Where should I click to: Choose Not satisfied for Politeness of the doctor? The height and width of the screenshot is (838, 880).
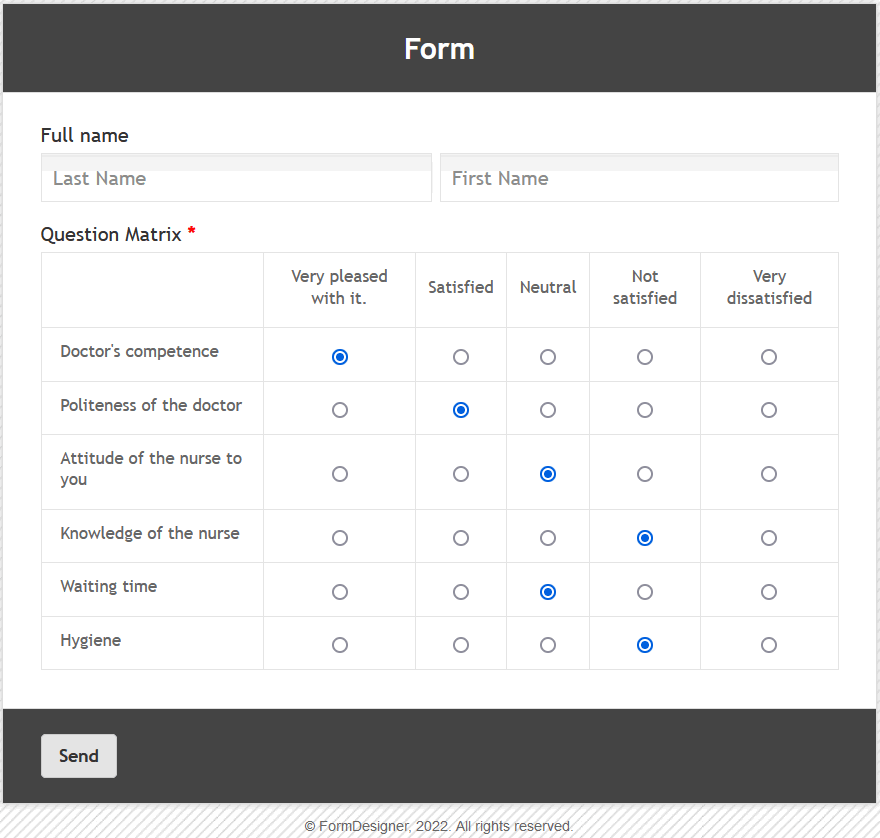click(x=645, y=410)
